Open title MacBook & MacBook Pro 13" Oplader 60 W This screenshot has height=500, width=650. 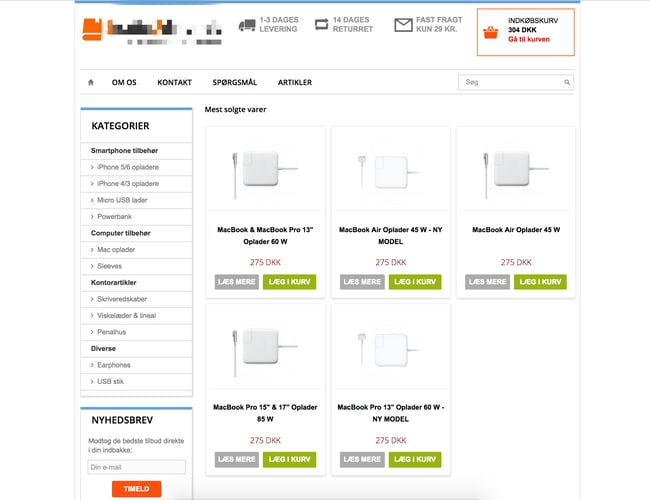pos(265,235)
